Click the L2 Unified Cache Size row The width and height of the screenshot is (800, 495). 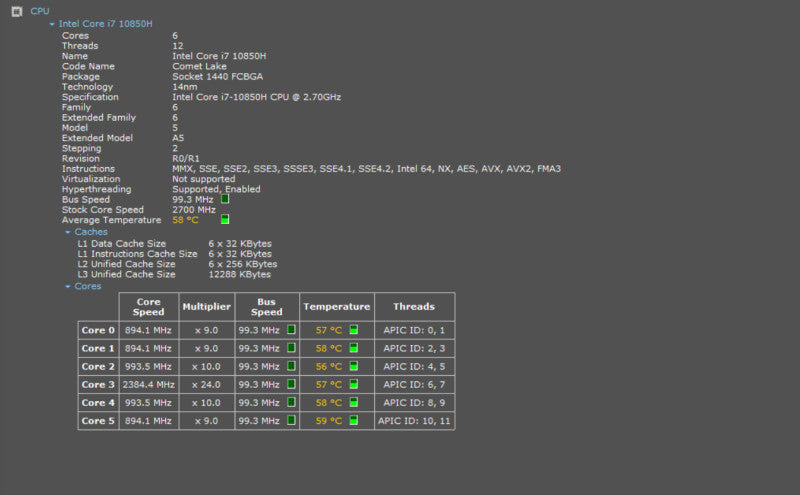[178, 264]
